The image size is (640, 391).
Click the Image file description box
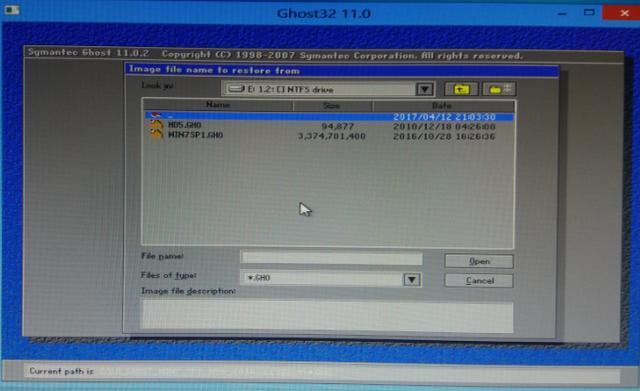coord(327,315)
